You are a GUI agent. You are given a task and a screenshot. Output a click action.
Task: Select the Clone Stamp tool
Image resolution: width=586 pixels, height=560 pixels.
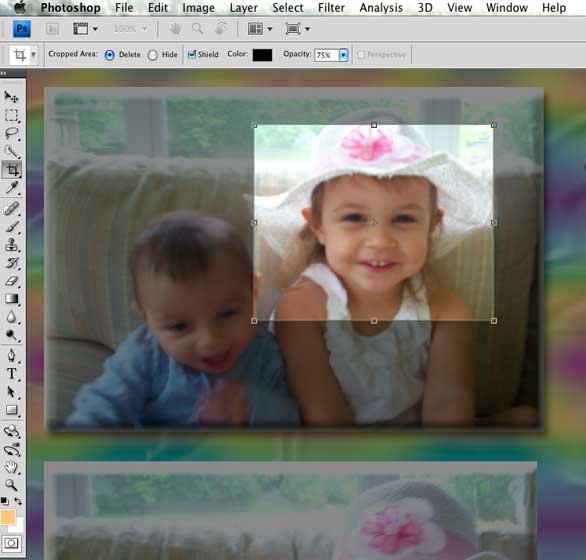coord(11,245)
